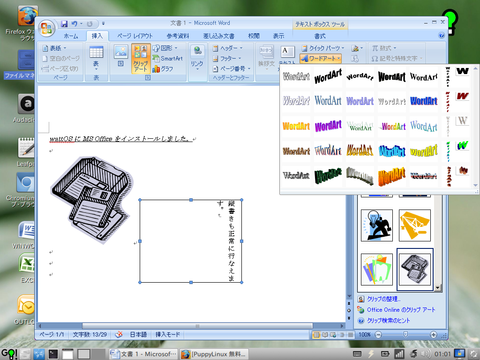This screenshot has height=360, width=480.
Task: Click the 文字数 13/29 word count
Action: [90, 334]
